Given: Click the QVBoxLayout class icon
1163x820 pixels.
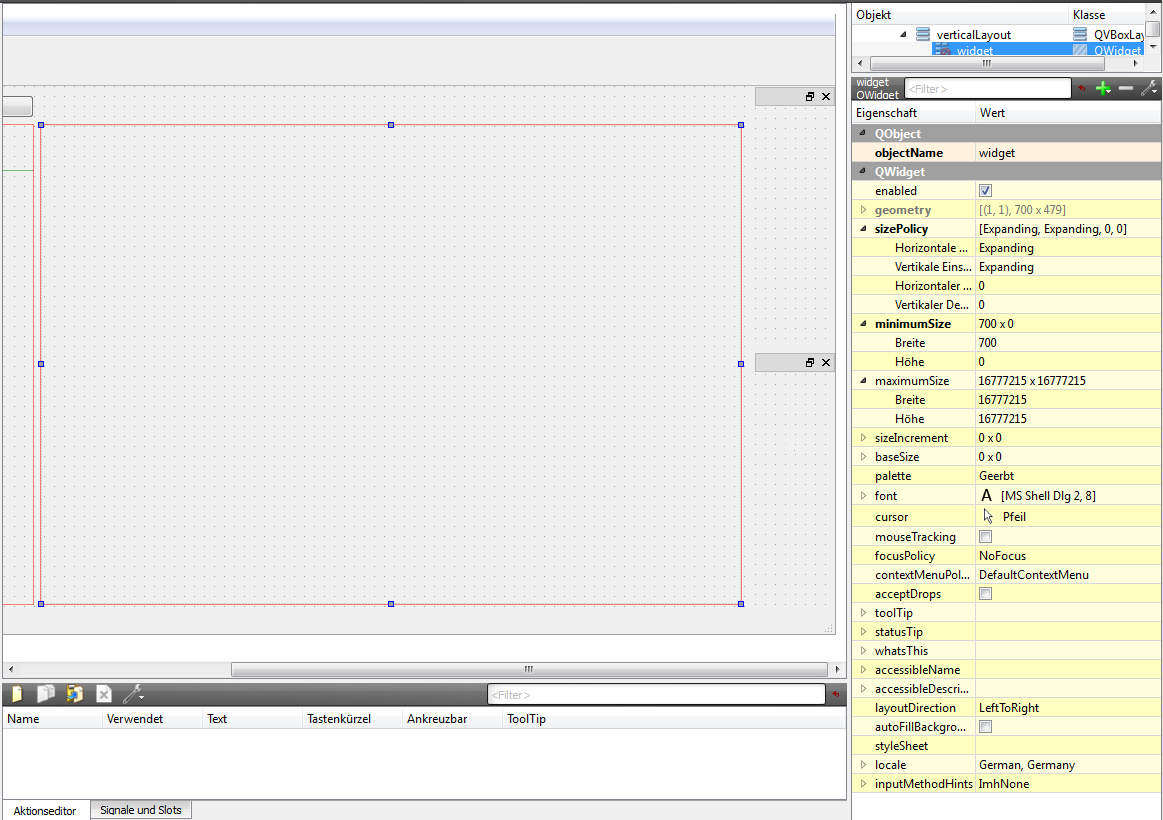Looking at the screenshot, I should click(x=1080, y=34).
